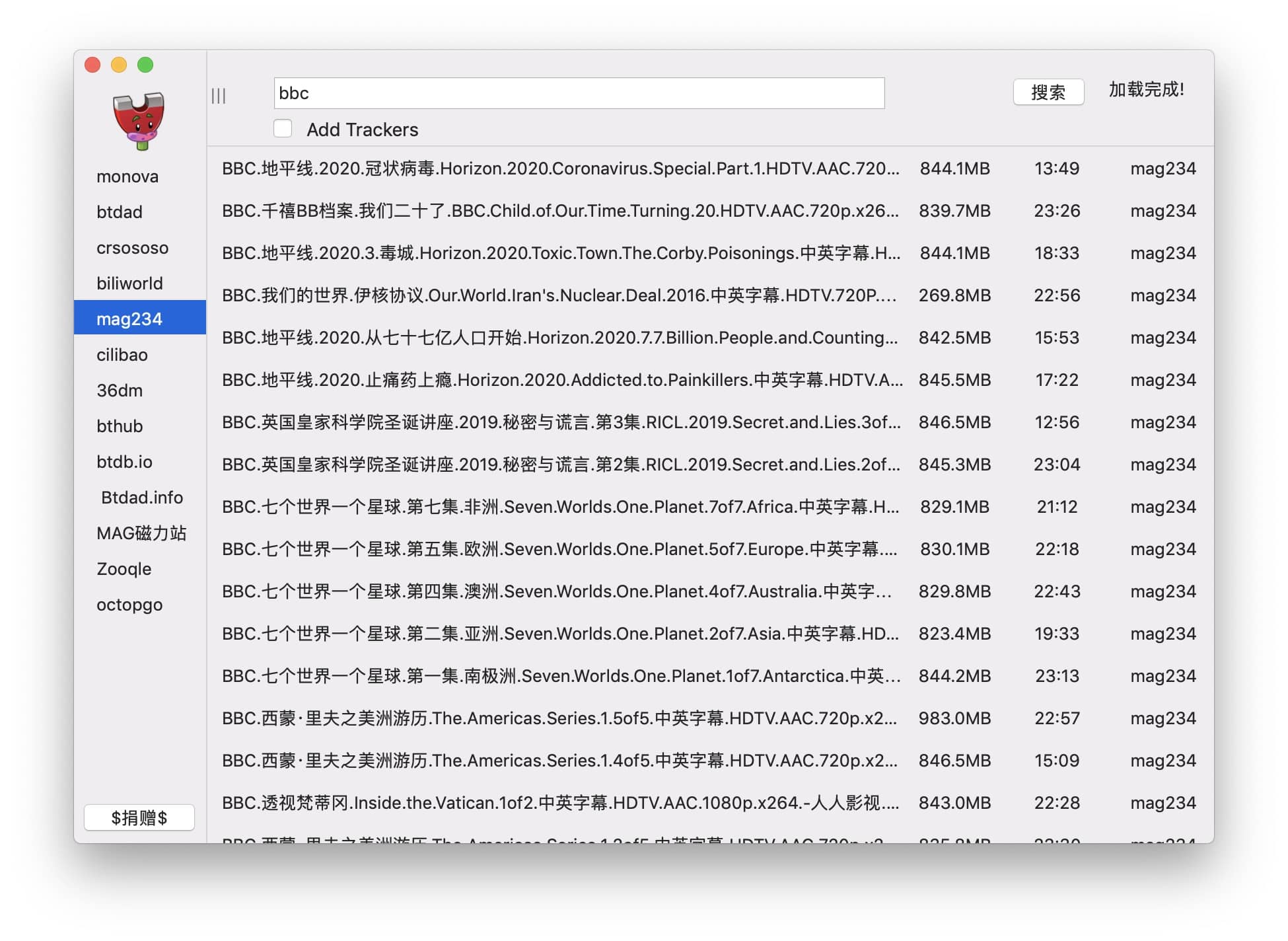Viewport: 1288px width, 941px height.
Task: Click the 21:12 time cell
Action: pyautogui.click(x=1057, y=507)
